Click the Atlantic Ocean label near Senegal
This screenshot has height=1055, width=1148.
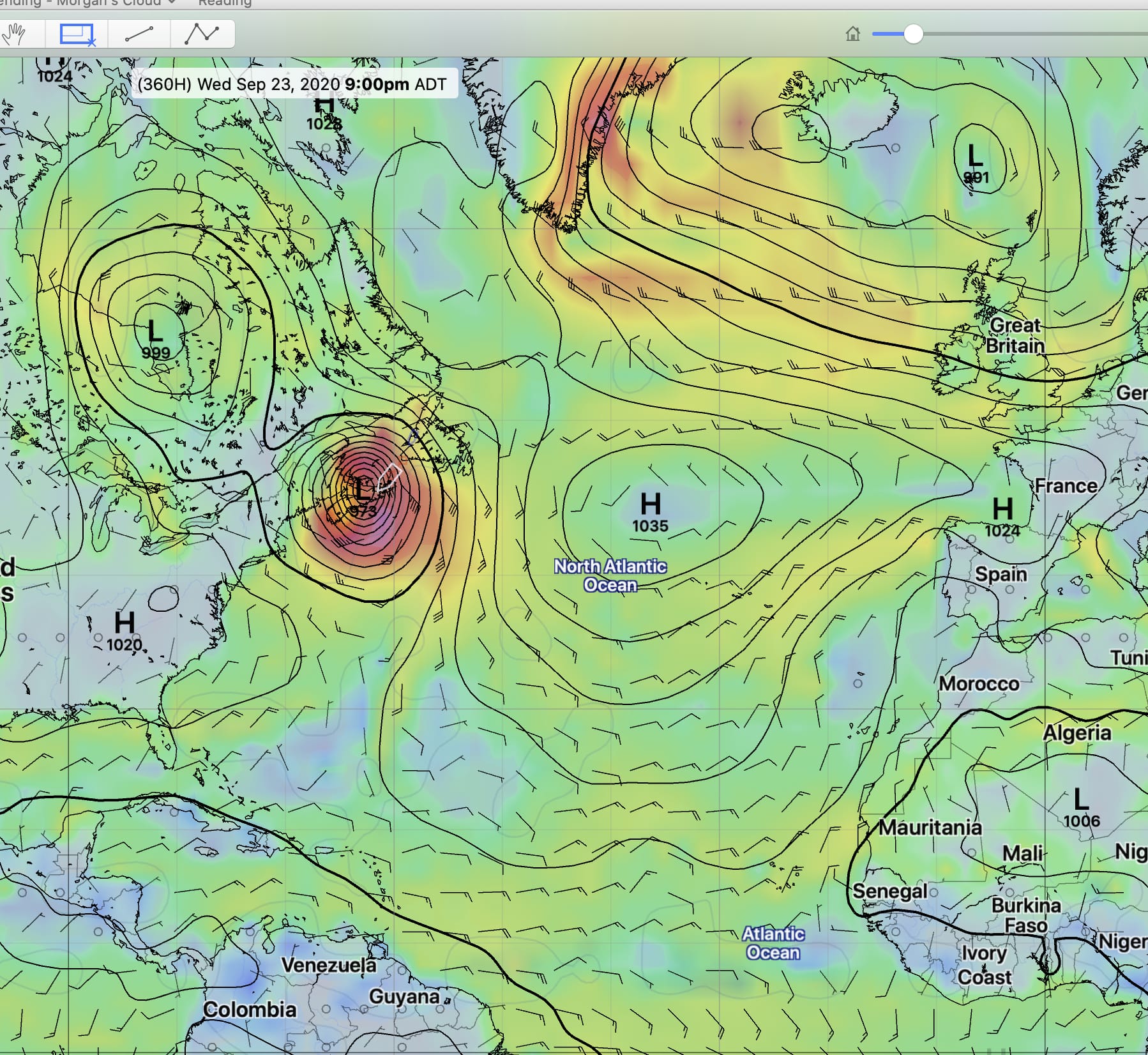(773, 943)
